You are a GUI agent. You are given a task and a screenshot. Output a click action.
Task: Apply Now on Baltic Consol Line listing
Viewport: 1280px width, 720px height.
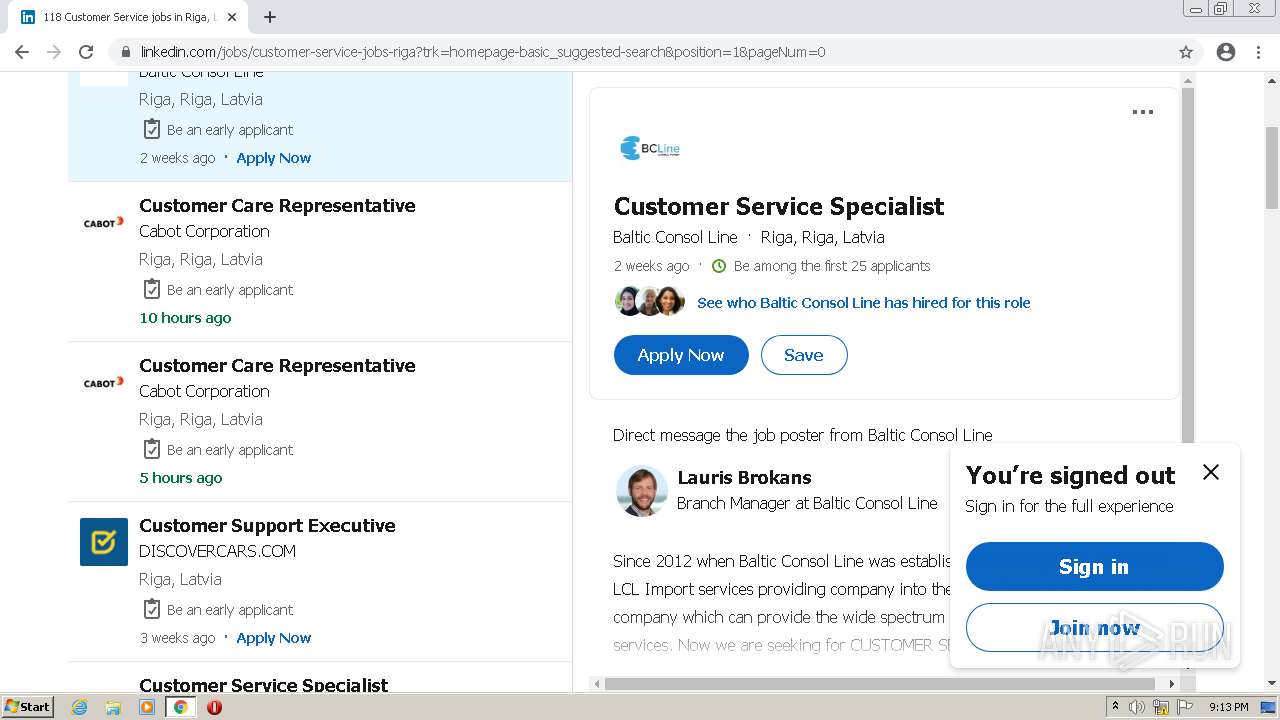(x=274, y=158)
